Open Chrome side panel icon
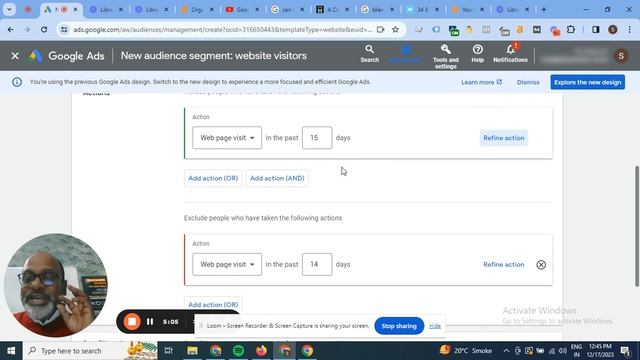The image size is (640, 360). tap(596, 29)
